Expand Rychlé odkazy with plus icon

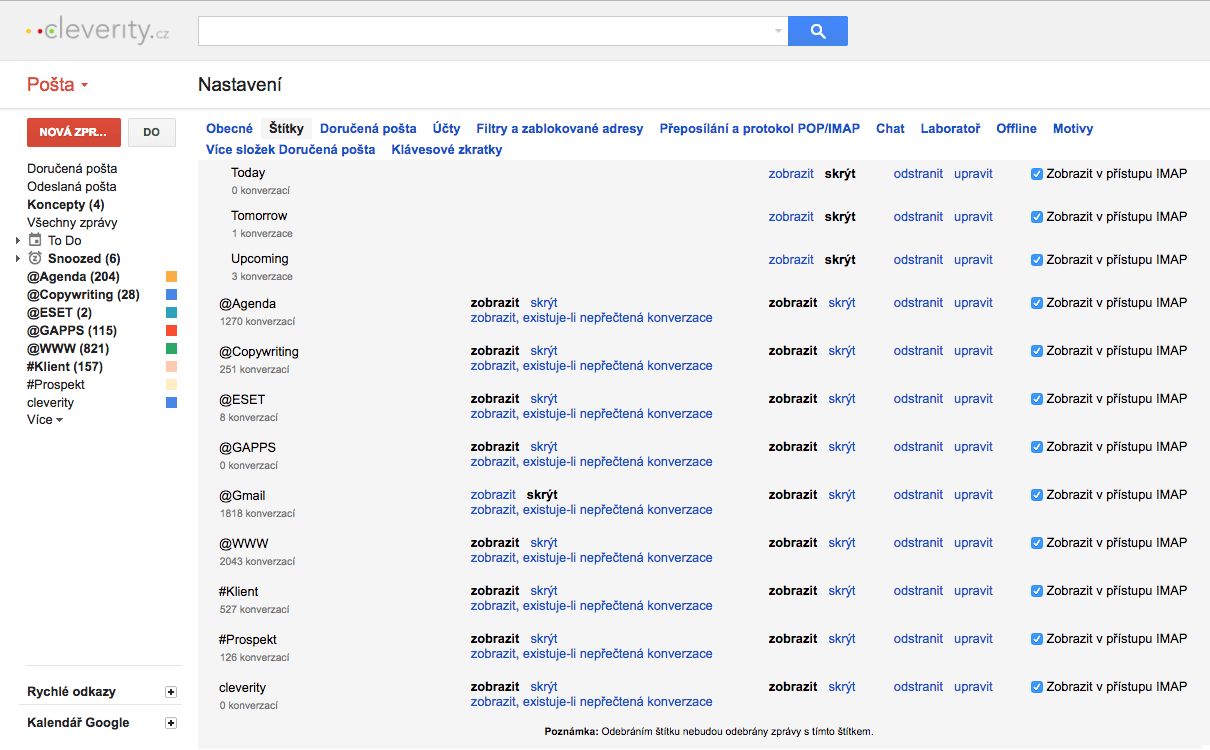(170, 692)
